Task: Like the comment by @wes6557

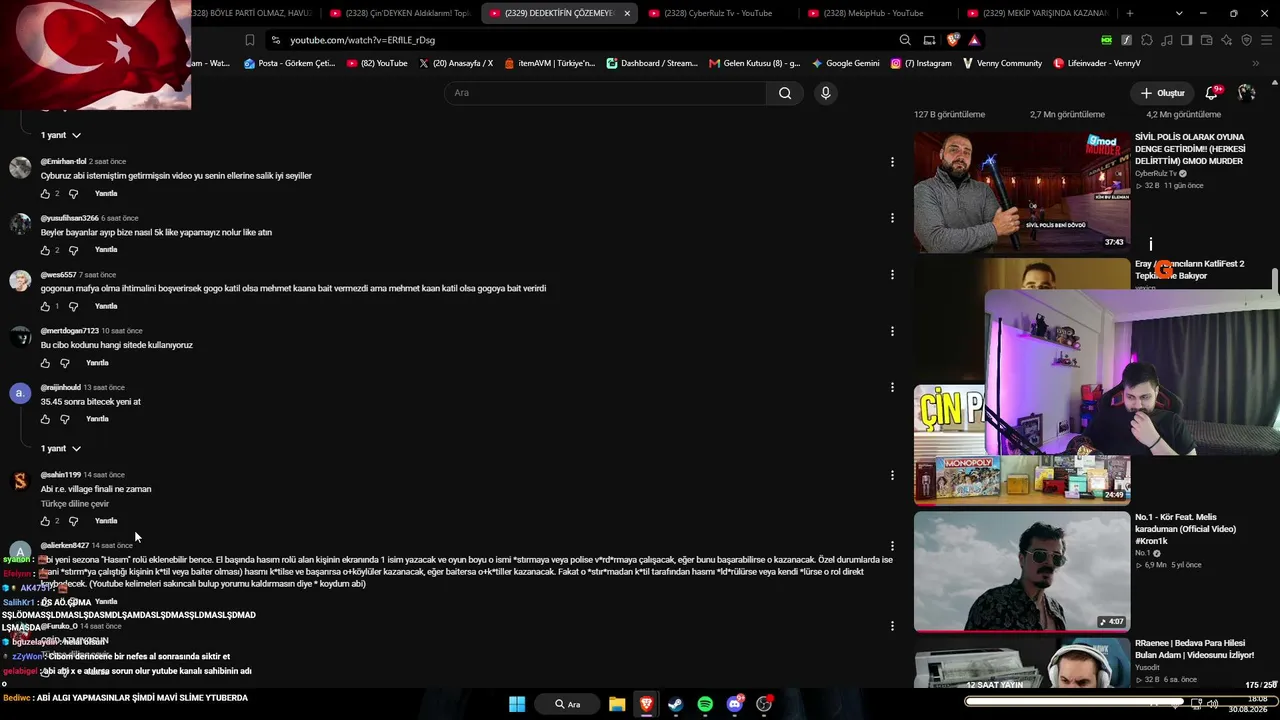Action: coord(45,307)
